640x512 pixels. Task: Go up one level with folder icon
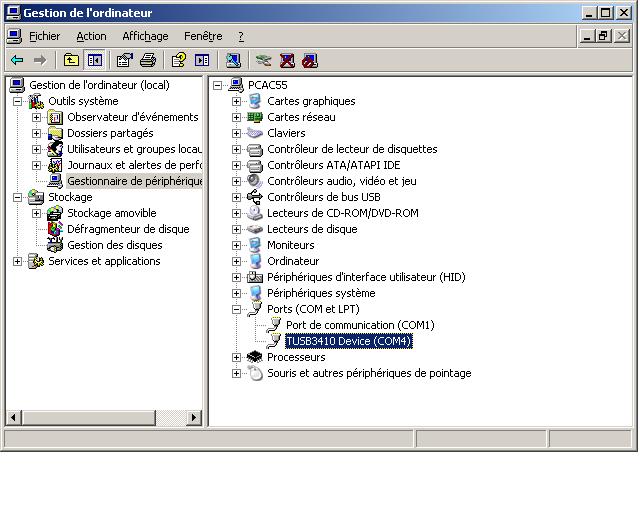[x=71, y=60]
